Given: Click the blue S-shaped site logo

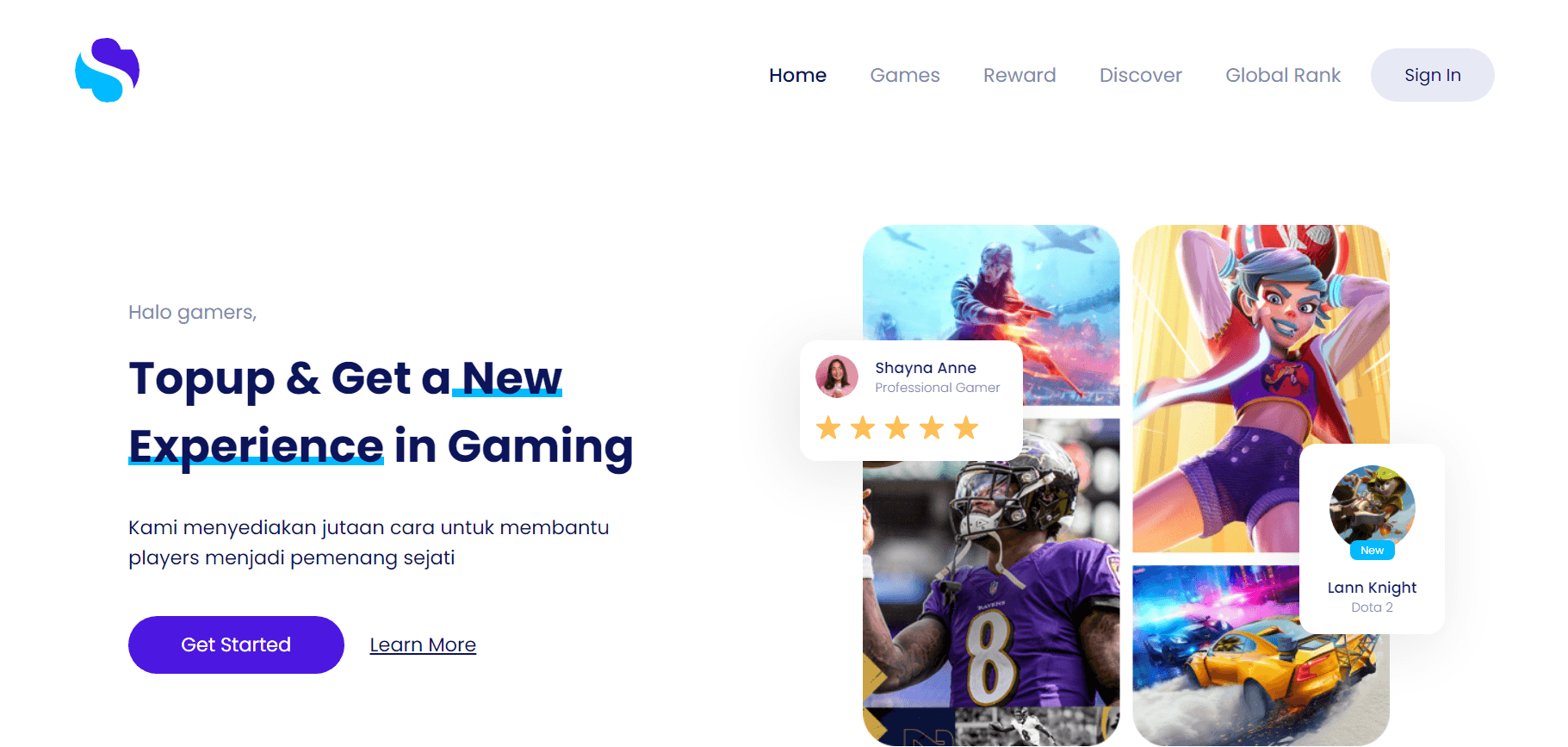Looking at the screenshot, I should [x=108, y=70].
